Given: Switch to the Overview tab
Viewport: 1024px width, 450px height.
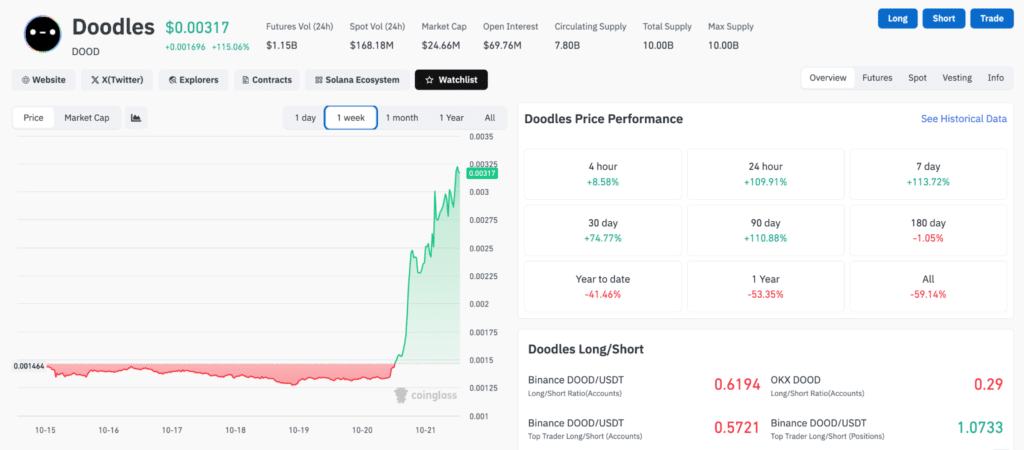Looking at the screenshot, I should 827,78.
